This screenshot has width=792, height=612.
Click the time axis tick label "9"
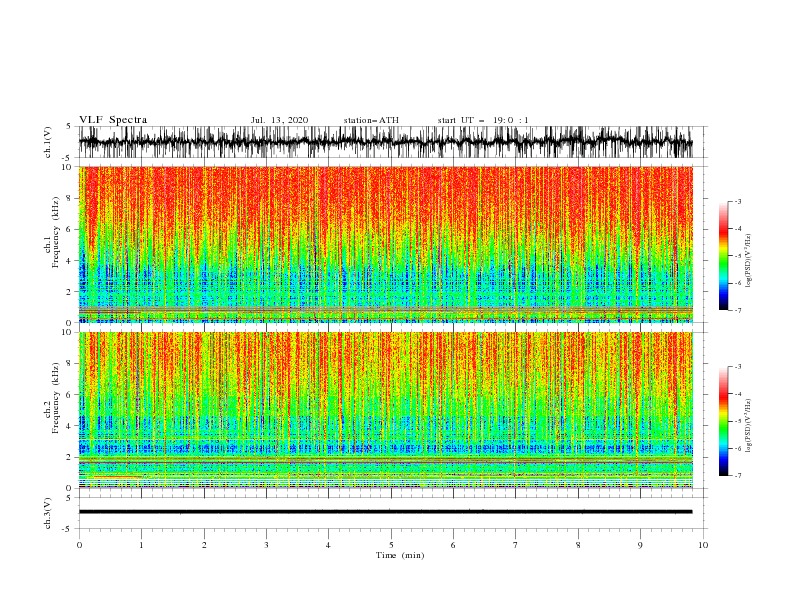[x=640, y=545]
